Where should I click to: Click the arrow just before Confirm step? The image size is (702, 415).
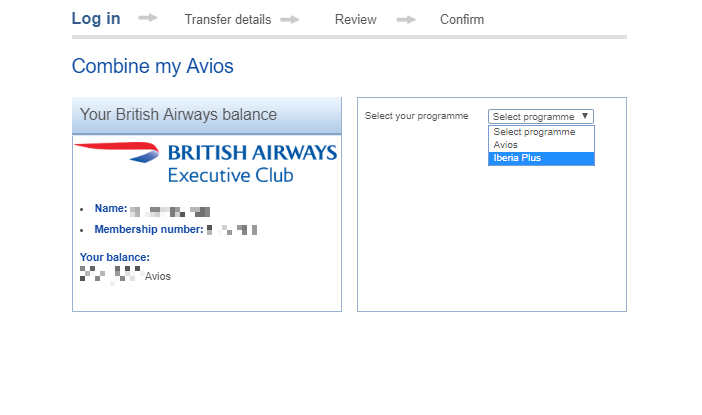[x=406, y=19]
